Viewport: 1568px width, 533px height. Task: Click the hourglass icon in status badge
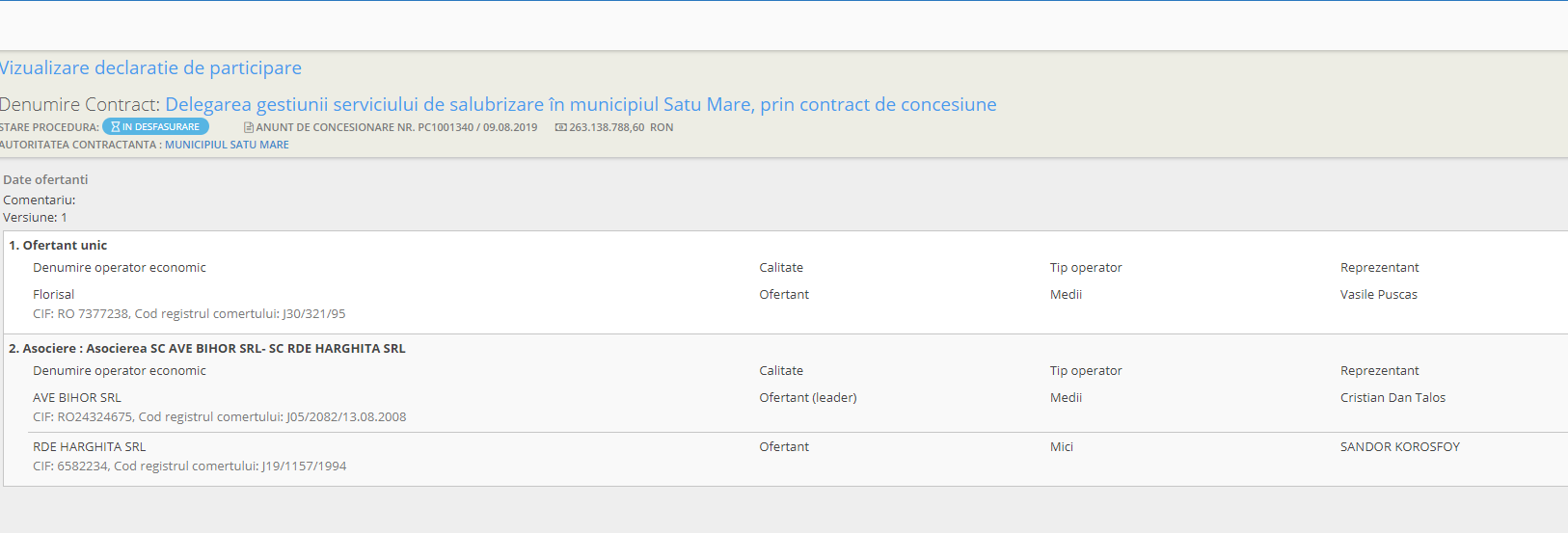click(115, 127)
